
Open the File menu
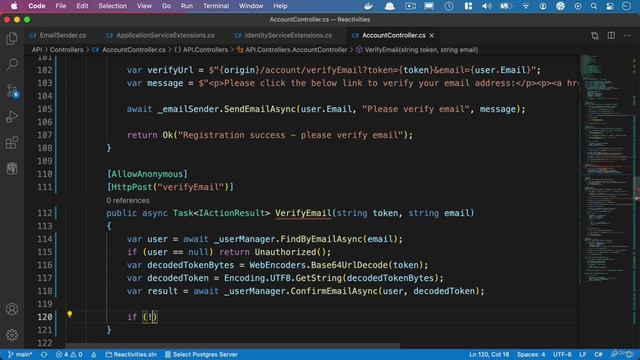pyautogui.click(x=61, y=6)
